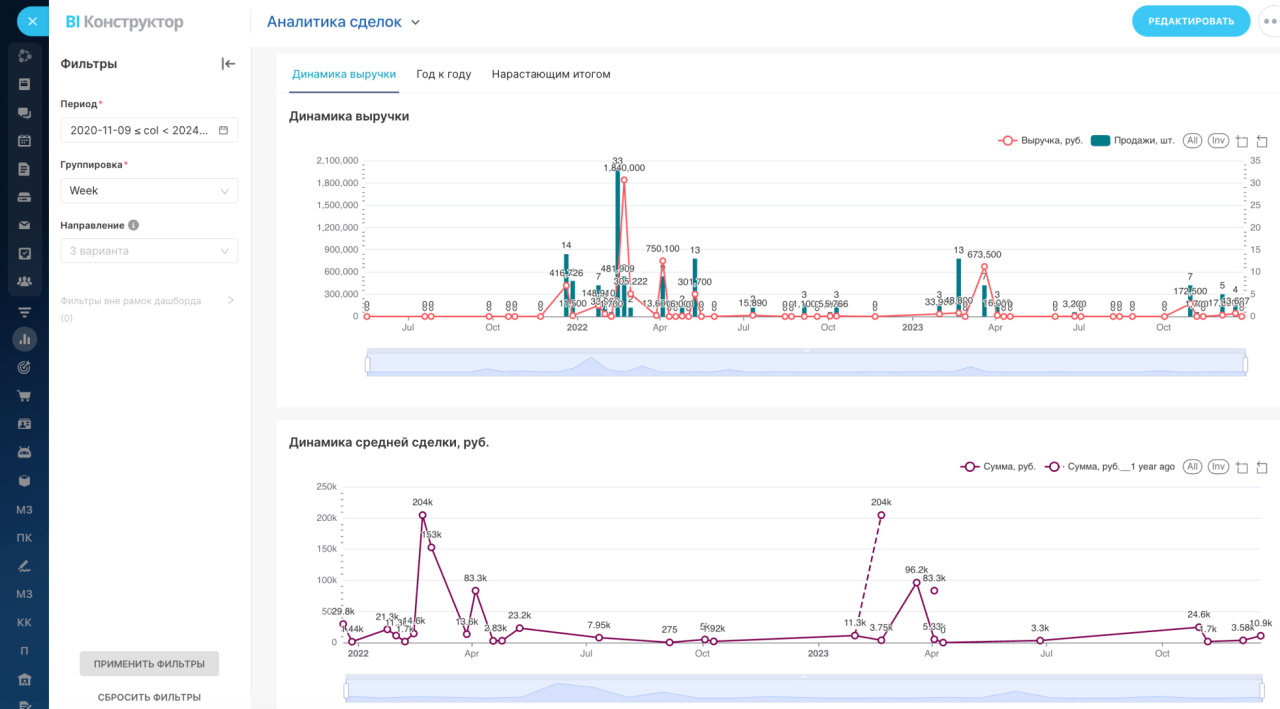1280x709 pixels.
Task: Click the РЕДАКТИРОВАТЬ button
Action: click(x=1191, y=21)
